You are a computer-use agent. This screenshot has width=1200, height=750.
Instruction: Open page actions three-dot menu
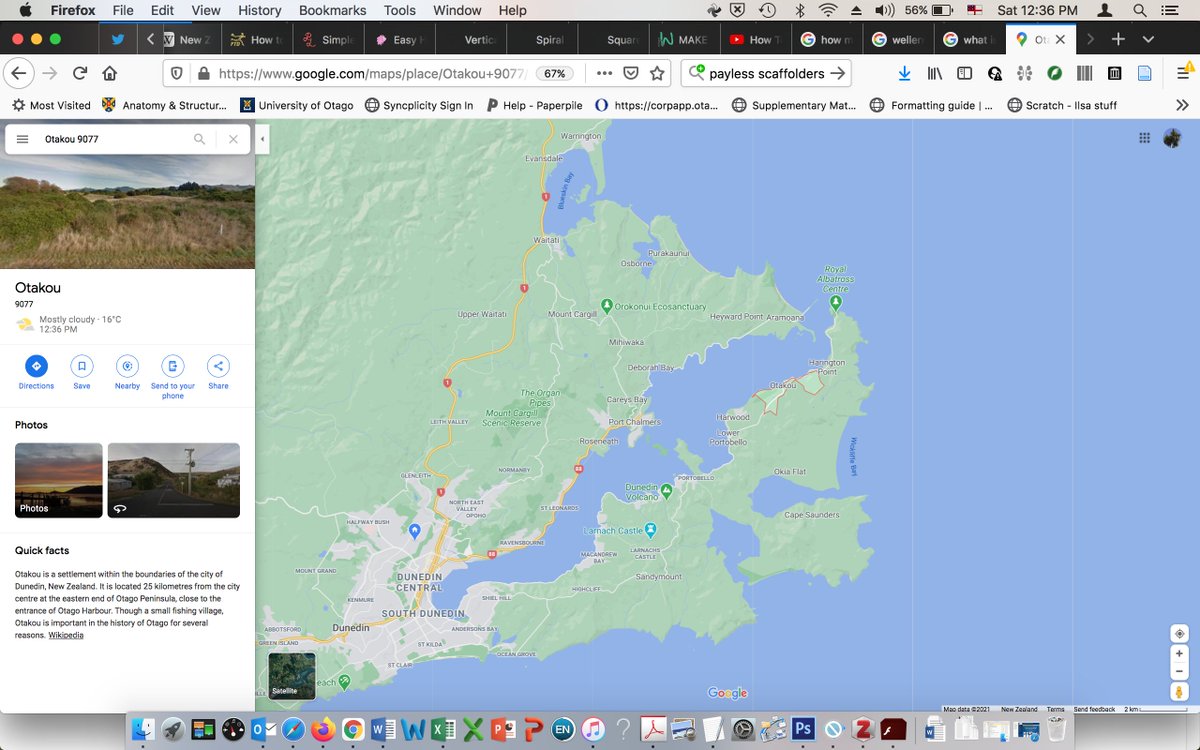click(604, 73)
